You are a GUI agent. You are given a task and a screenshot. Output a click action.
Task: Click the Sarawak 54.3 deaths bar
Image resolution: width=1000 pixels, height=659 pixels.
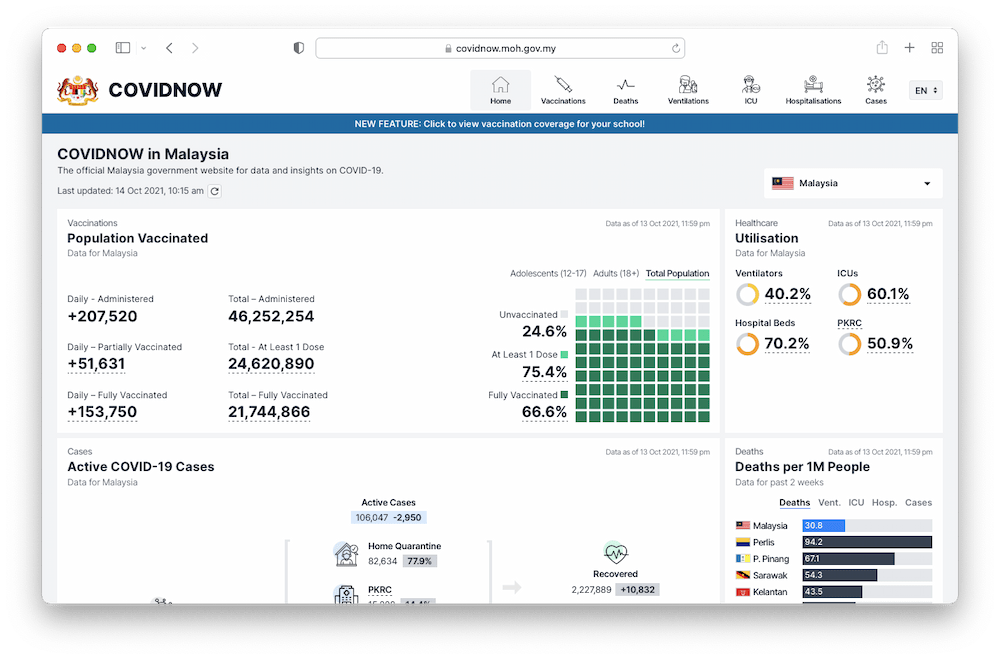pyautogui.click(x=839, y=575)
